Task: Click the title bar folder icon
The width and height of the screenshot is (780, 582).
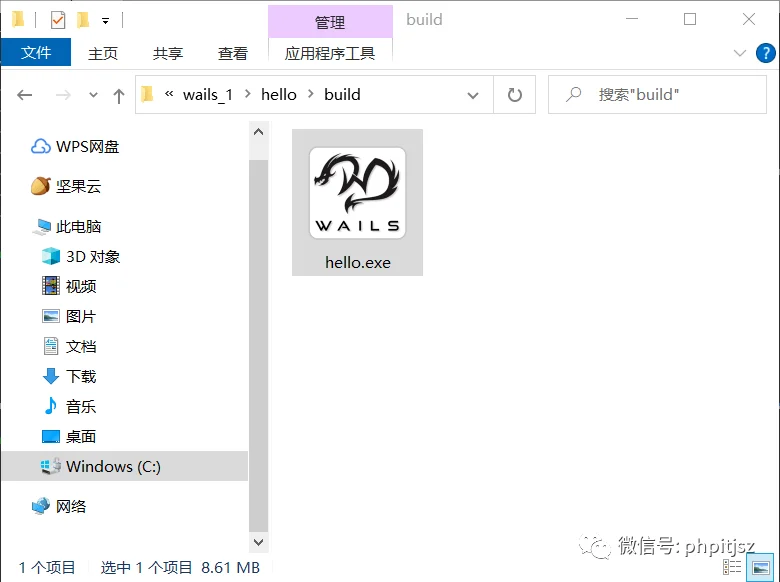Action: (18, 20)
